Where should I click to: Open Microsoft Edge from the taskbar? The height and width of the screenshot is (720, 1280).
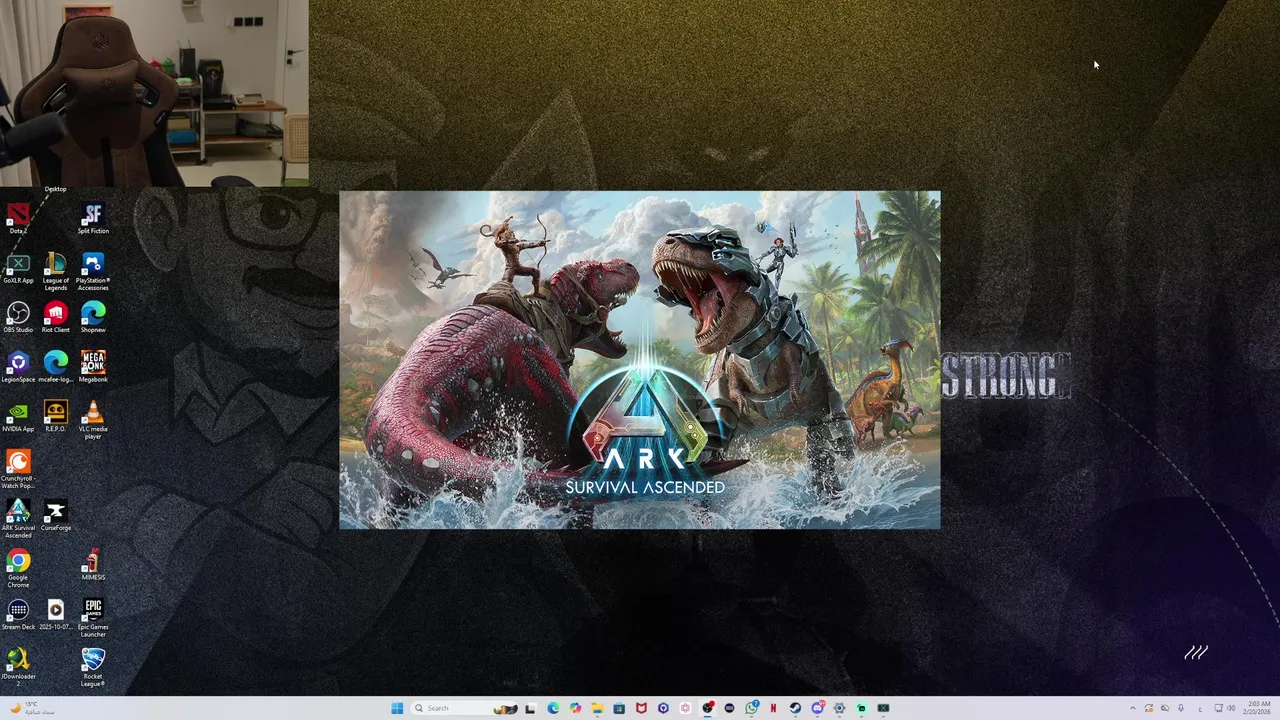click(x=553, y=708)
